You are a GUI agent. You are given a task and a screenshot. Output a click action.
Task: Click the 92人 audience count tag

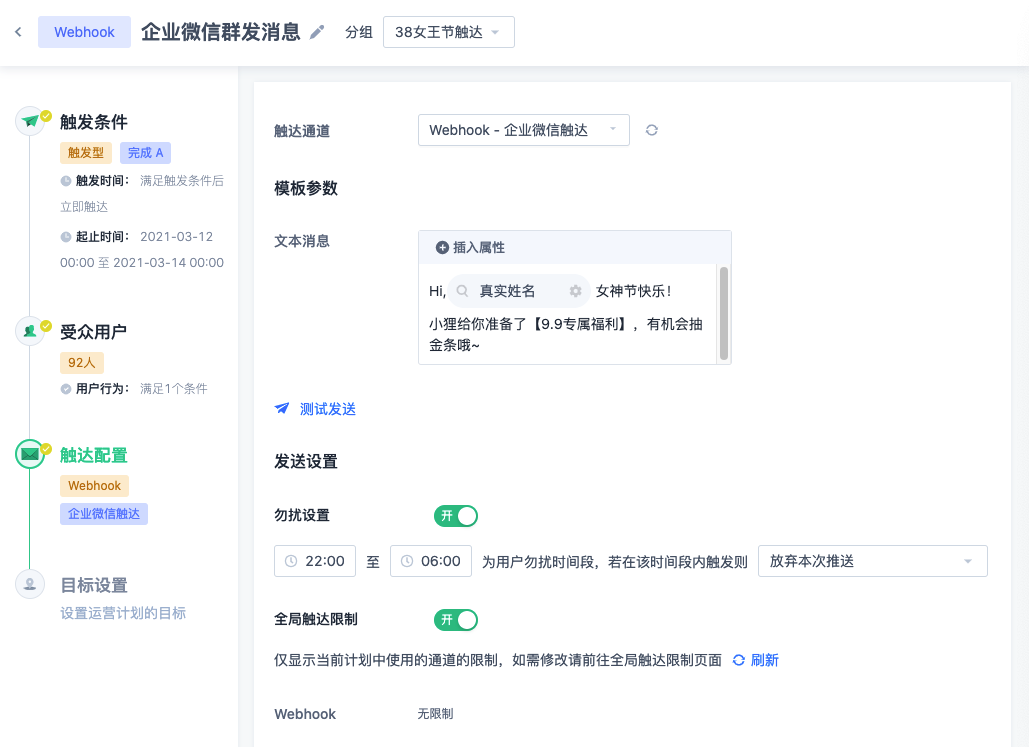(x=82, y=362)
